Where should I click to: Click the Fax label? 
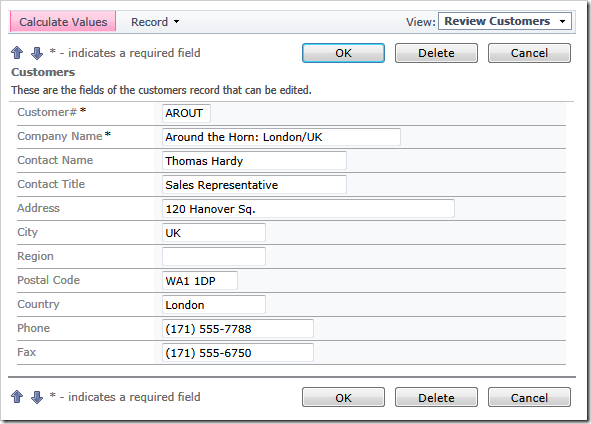(x=26, y=352)
